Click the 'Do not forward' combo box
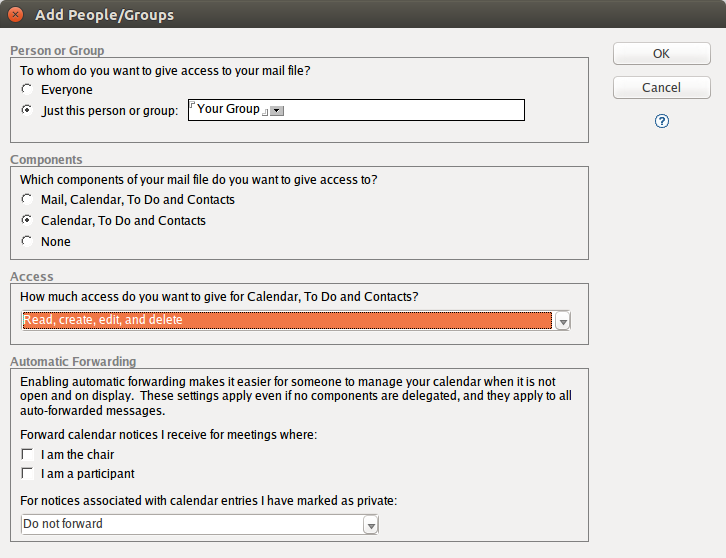The height and width of the screenshot is (558, 726). pos(190,524)
